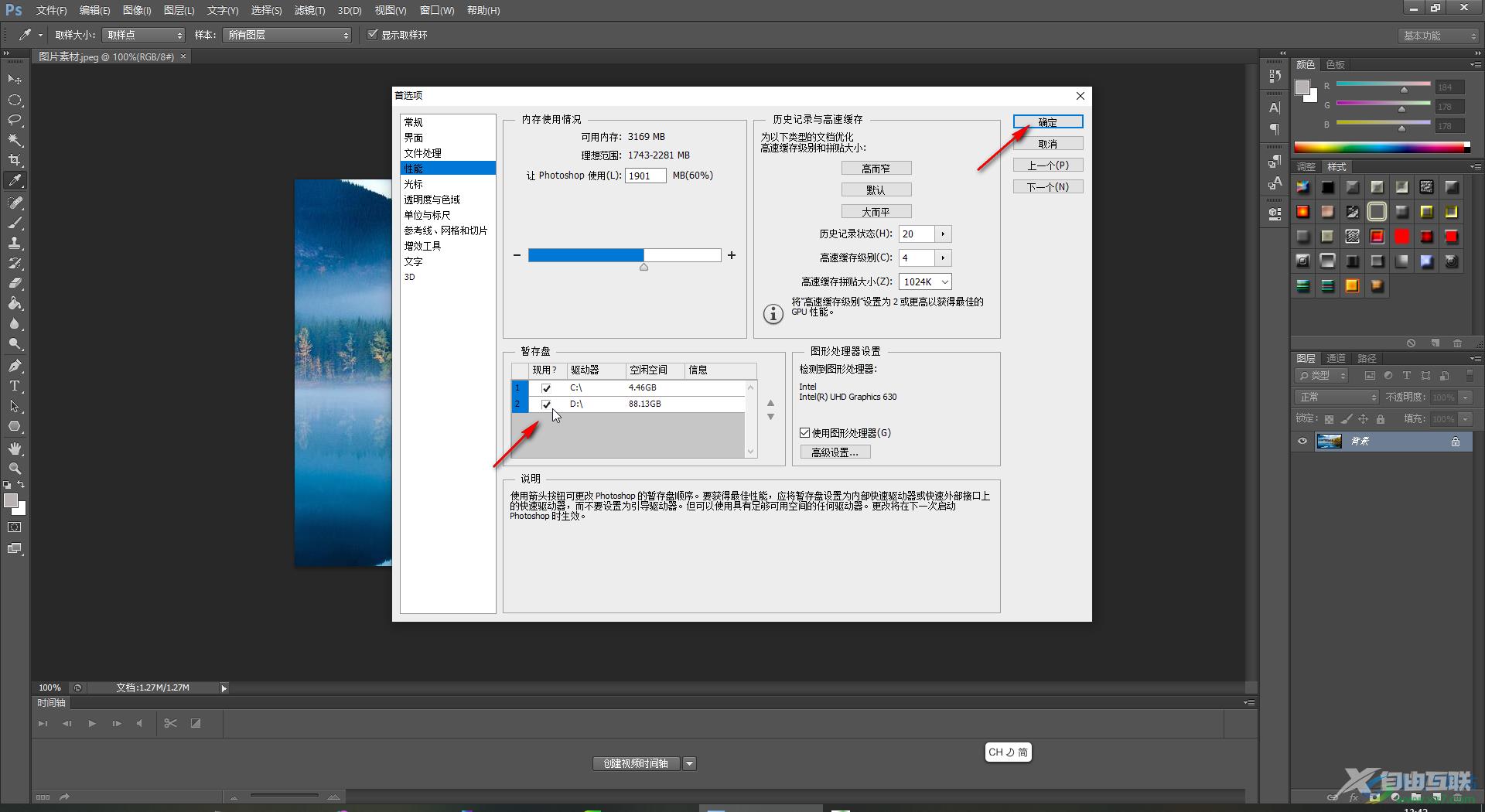Click the split-at-playhead scissors icon

tap(170, 723)
